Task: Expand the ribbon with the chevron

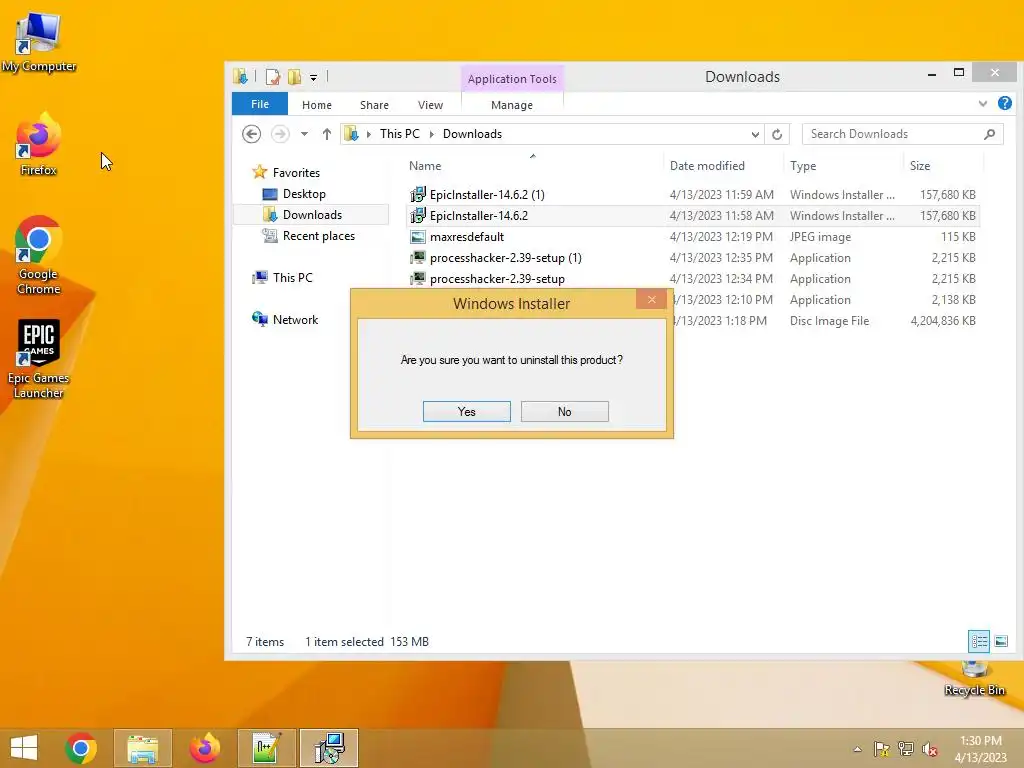Action: click(x=983, y=104)
